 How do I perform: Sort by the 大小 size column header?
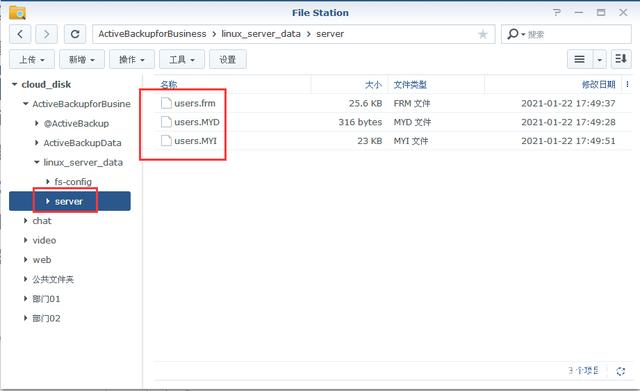coord(373,84)
